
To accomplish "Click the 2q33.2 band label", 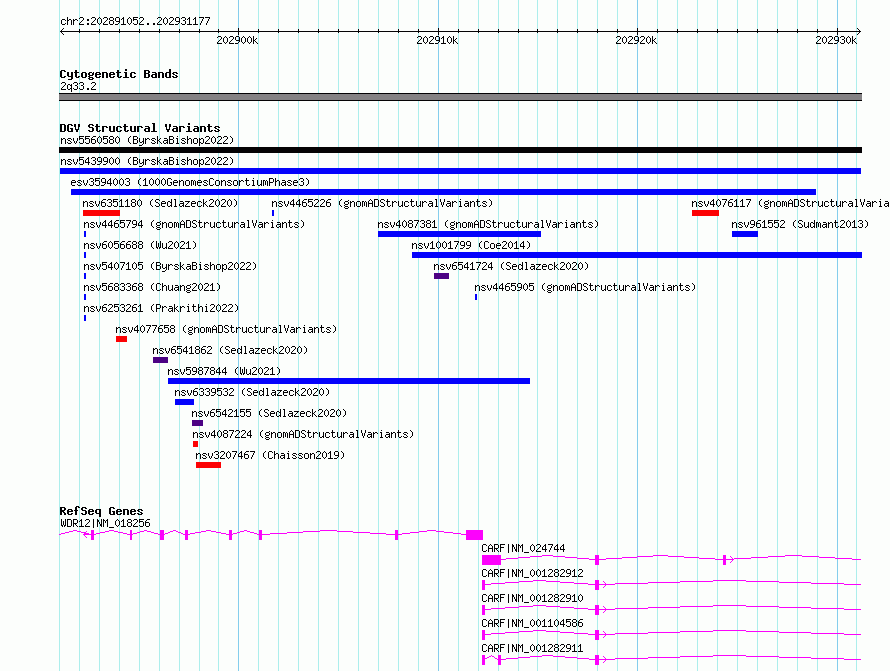I will [78, 86].
